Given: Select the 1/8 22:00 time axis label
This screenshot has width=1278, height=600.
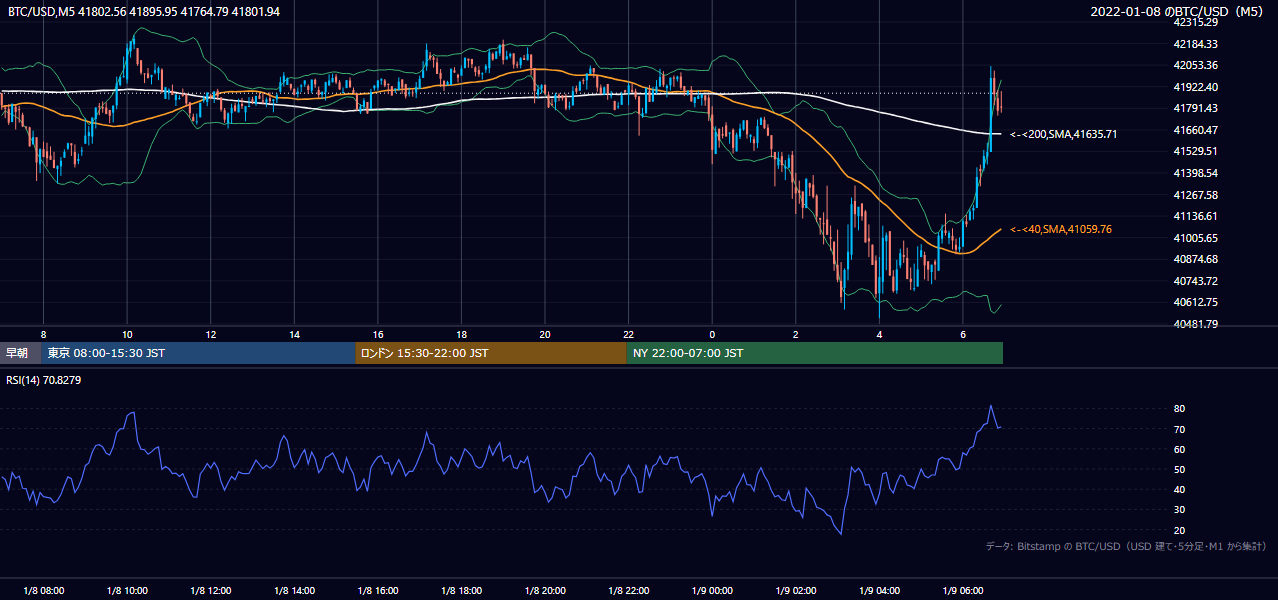Looking at the screenshot, I should (x=628, y=591).
